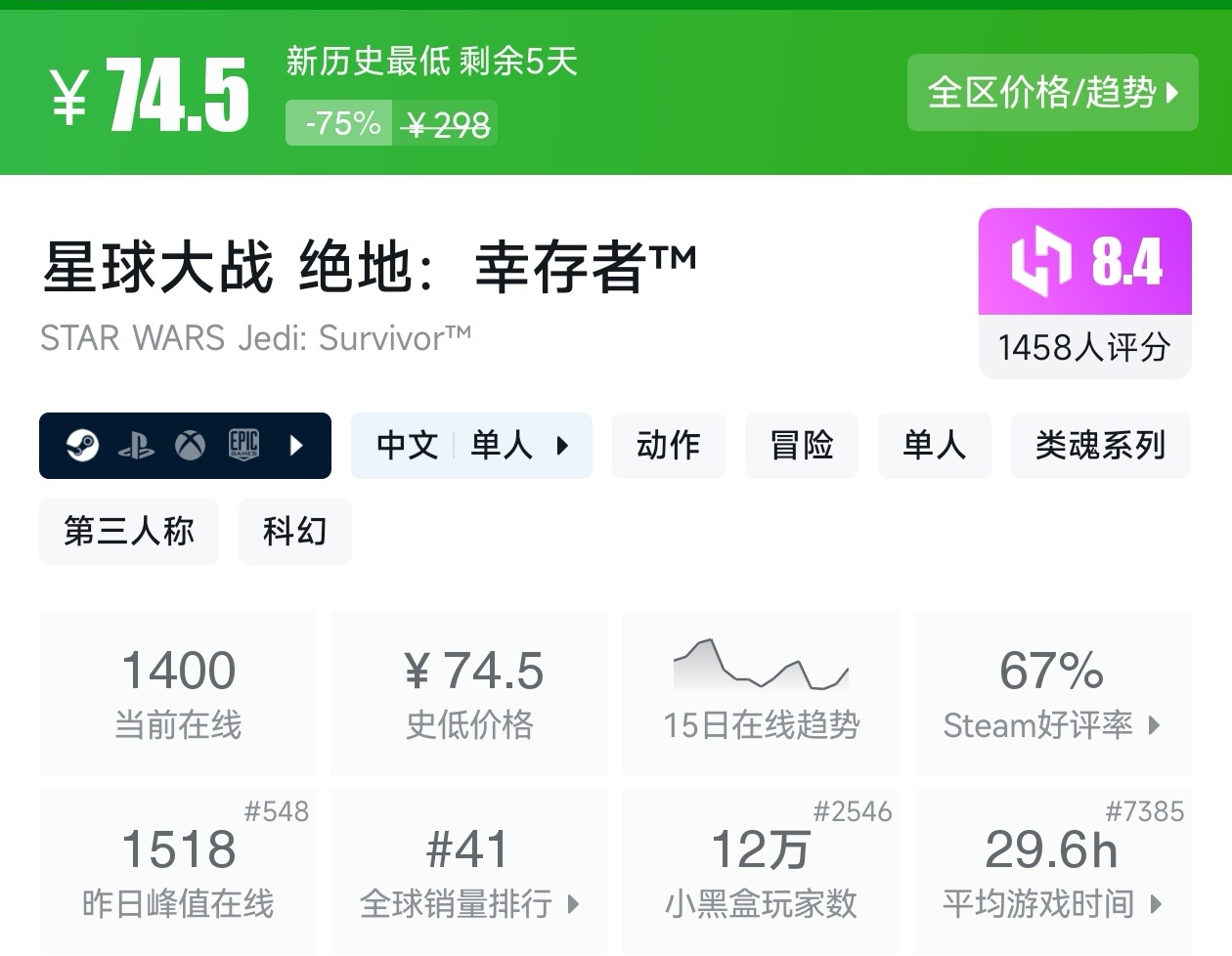Screen dimensions: 1232x956
Task: Tap the 12万 小黑盒玩家数 stat
Action: tap(761, 872)
